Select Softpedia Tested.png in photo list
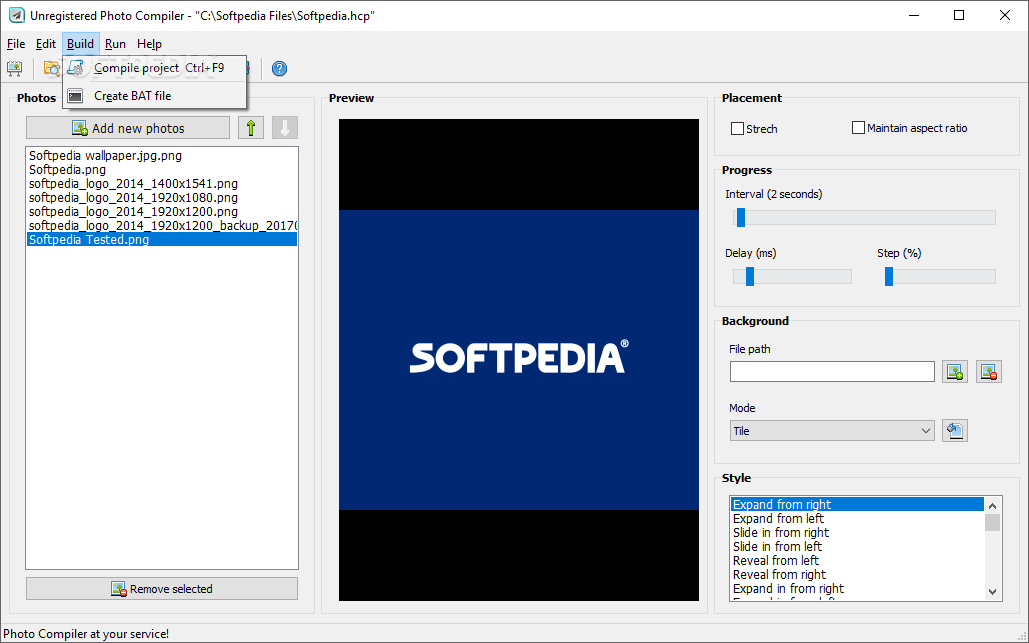The height and width of the screenshot is (643, 1029). point(162,239)
